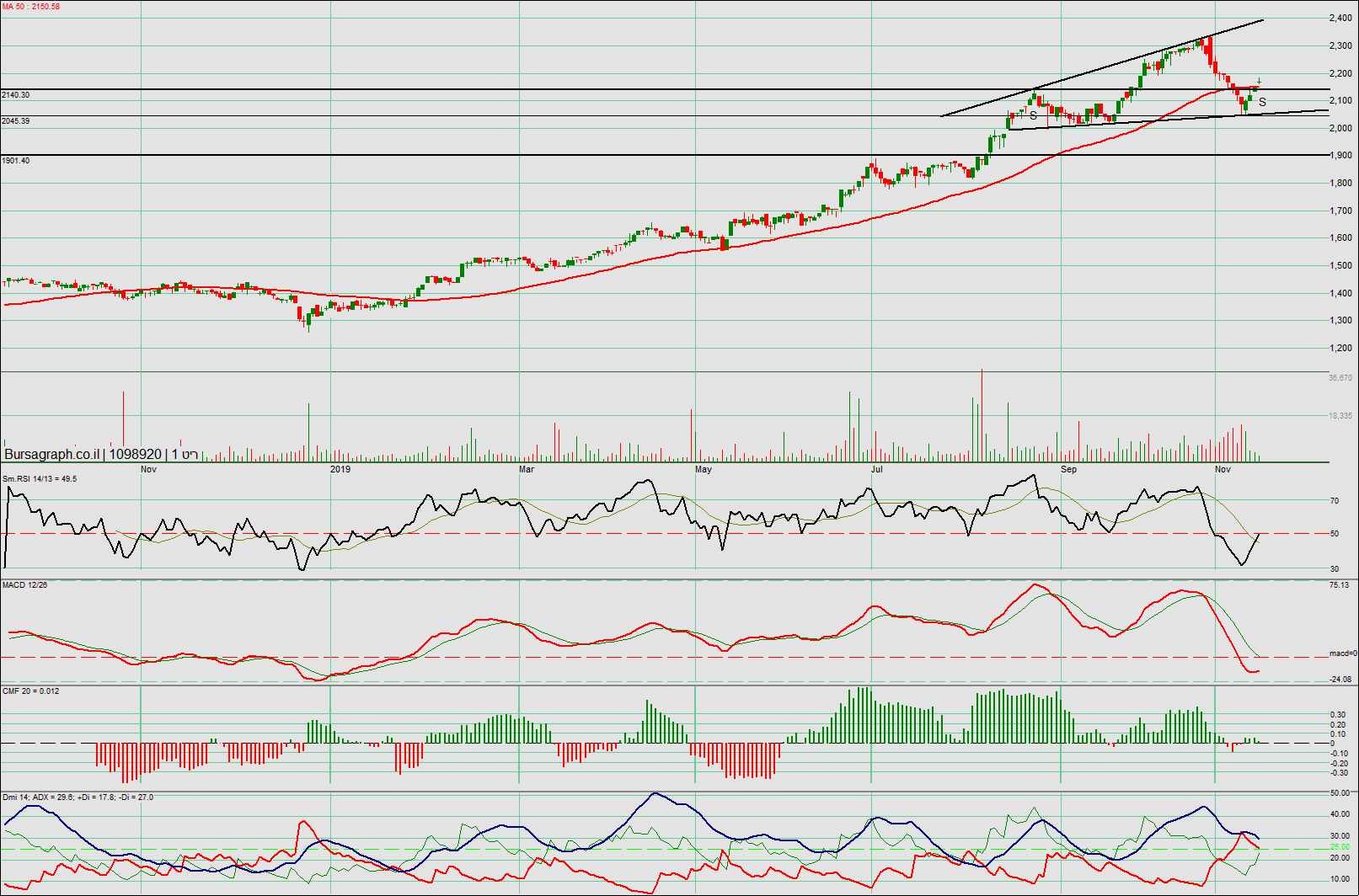This screenshot has width=1359, height=896.
Task: Click the 1,900 price axis label
Action: (1340, 155)
